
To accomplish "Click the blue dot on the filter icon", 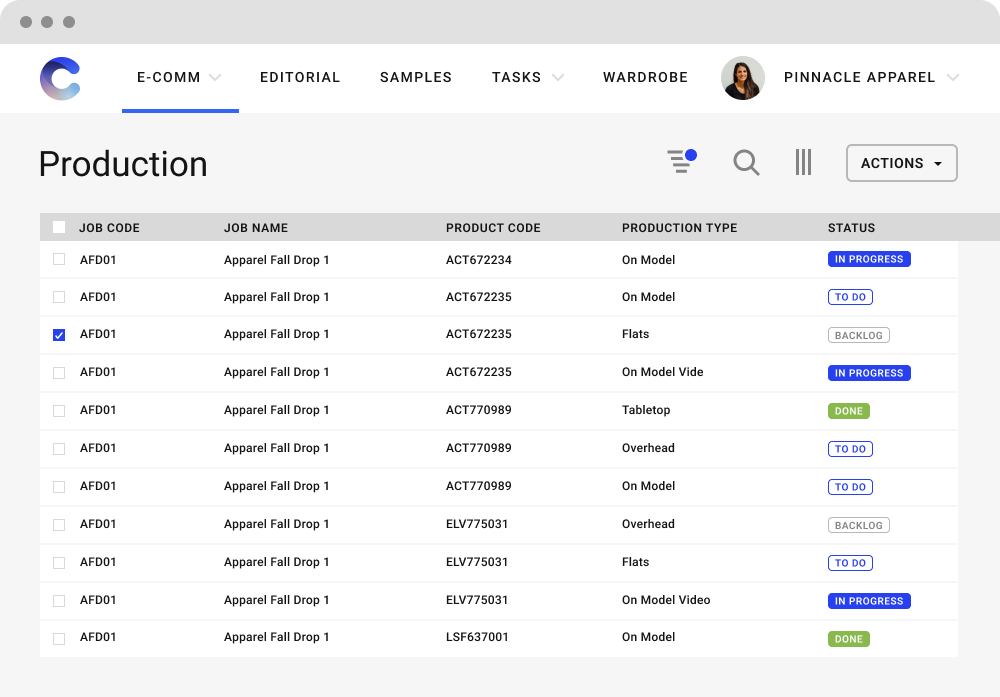I will pyautogui.click(x=691, y=153).
